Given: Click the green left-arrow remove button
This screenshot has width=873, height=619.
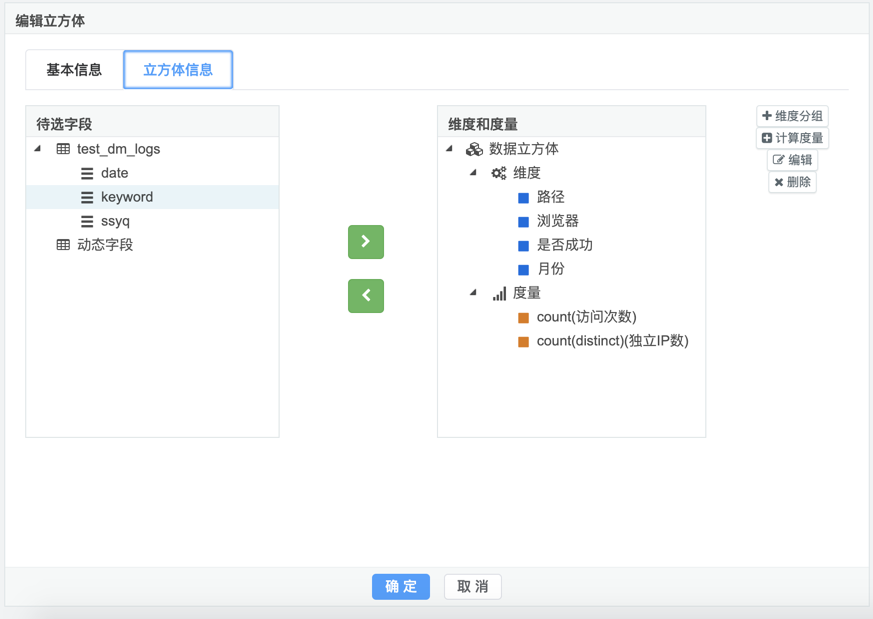Looking at the screenshot, I should pyautogui.click(x=366, y=296).
